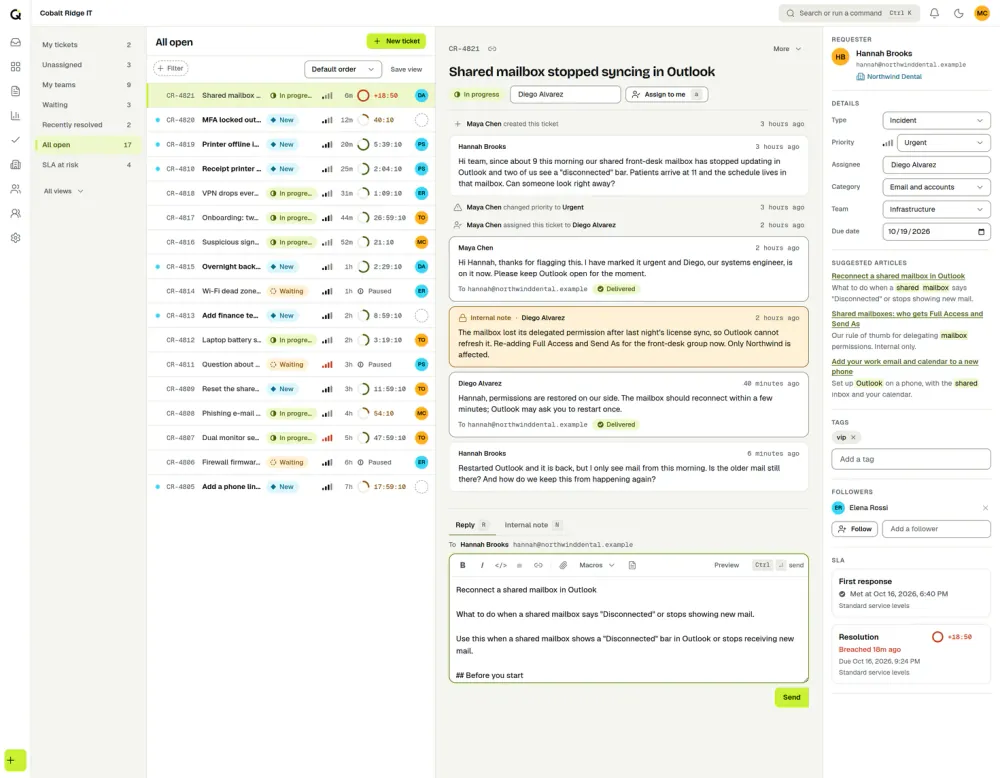Open the Priority Urgent dropdown
This screenshot has width=1000, height=778.
[x=943, y=143]
